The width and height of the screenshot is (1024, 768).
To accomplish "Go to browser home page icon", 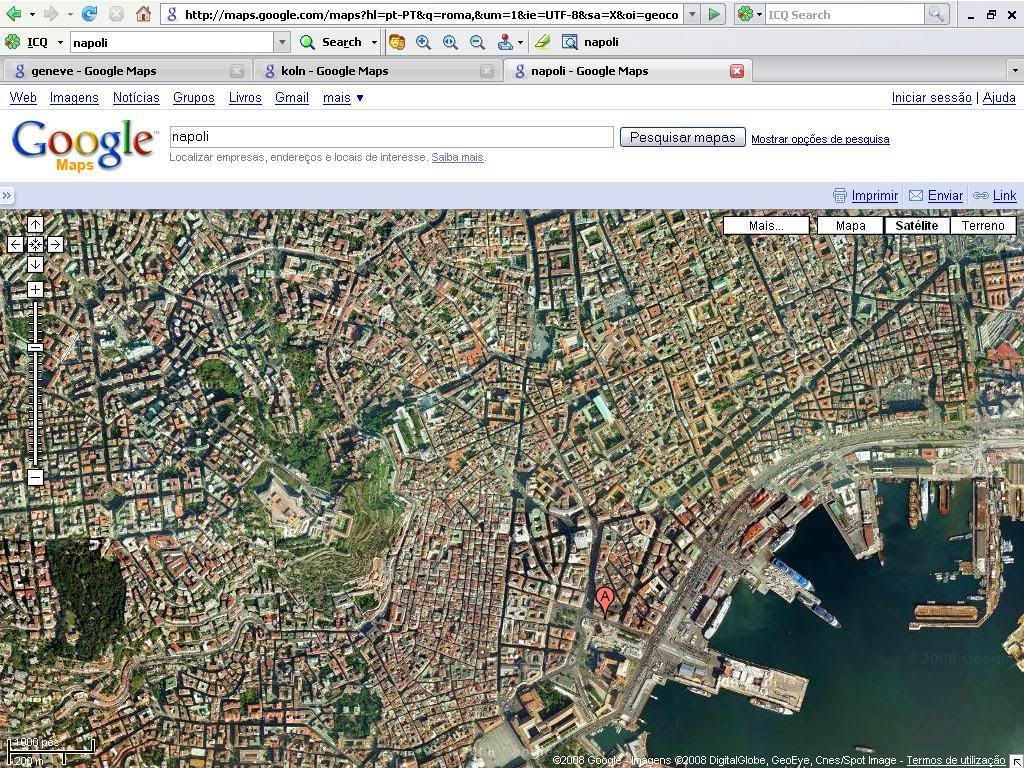I will click(143, 14).
